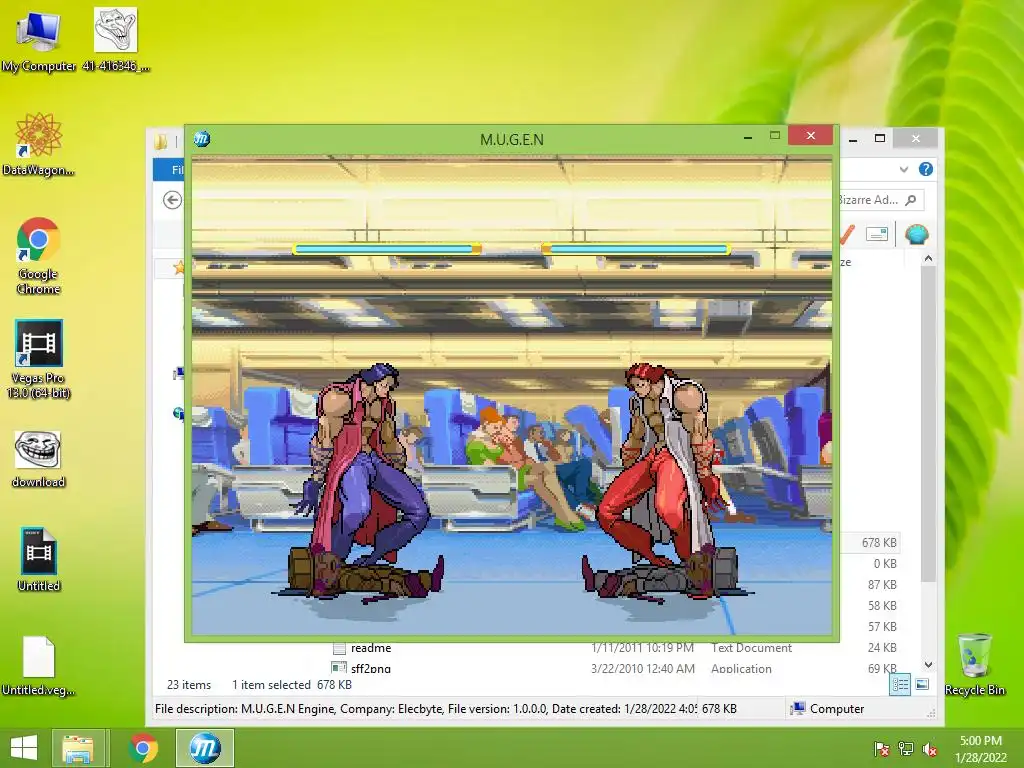The height and width of the screenshot is (768, 1024).
Task: Switch Explorer to details view icon
Action: [x=900, y=684]
